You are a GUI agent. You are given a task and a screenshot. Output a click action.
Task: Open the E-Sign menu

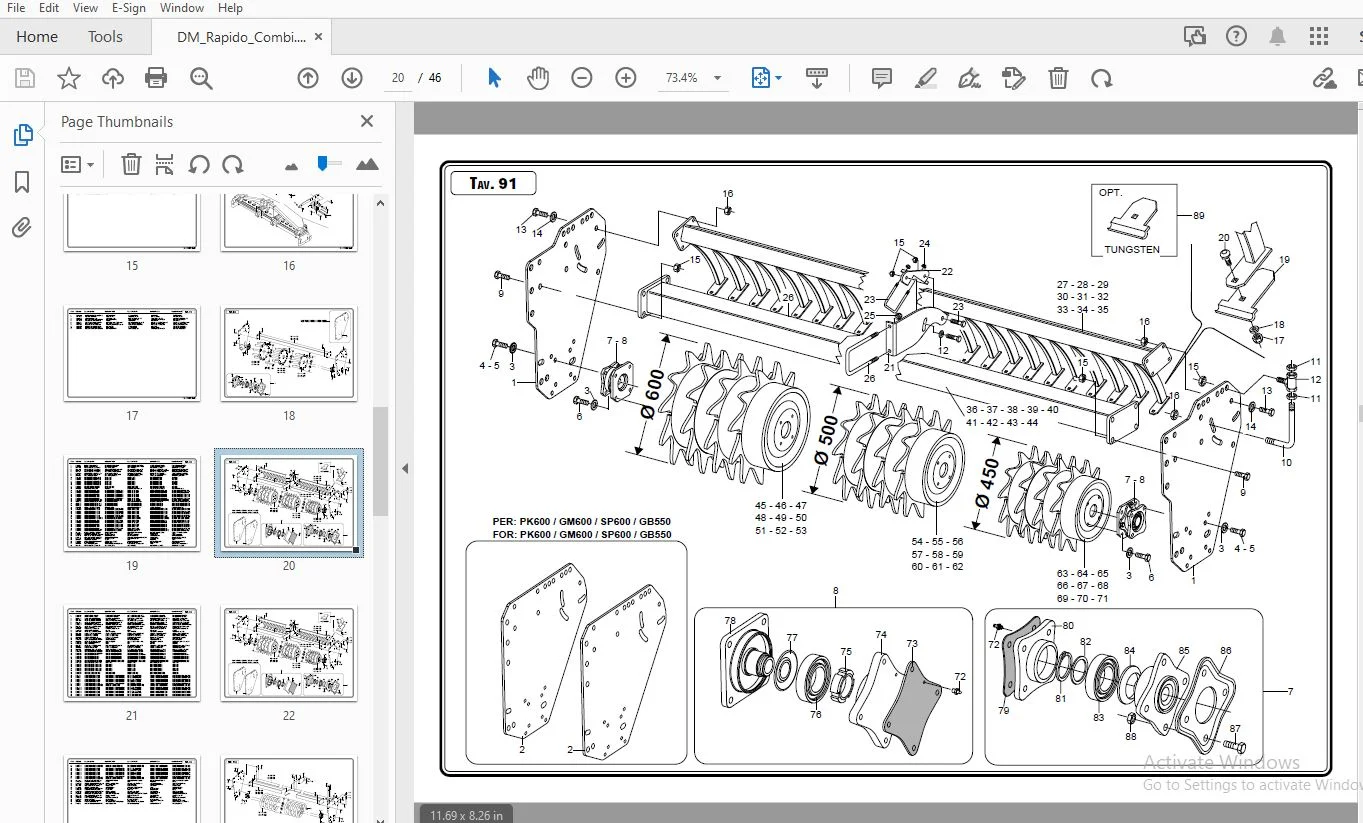(128, 8)
